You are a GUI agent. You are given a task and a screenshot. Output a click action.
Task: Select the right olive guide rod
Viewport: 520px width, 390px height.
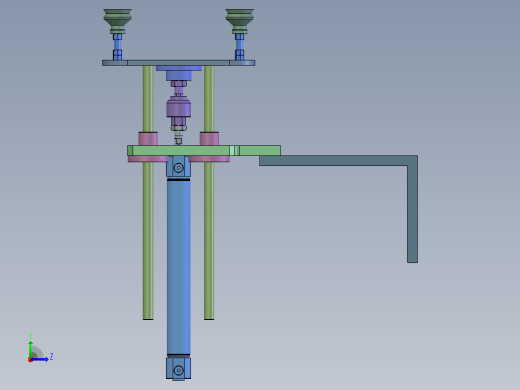[x=209, y=233]
